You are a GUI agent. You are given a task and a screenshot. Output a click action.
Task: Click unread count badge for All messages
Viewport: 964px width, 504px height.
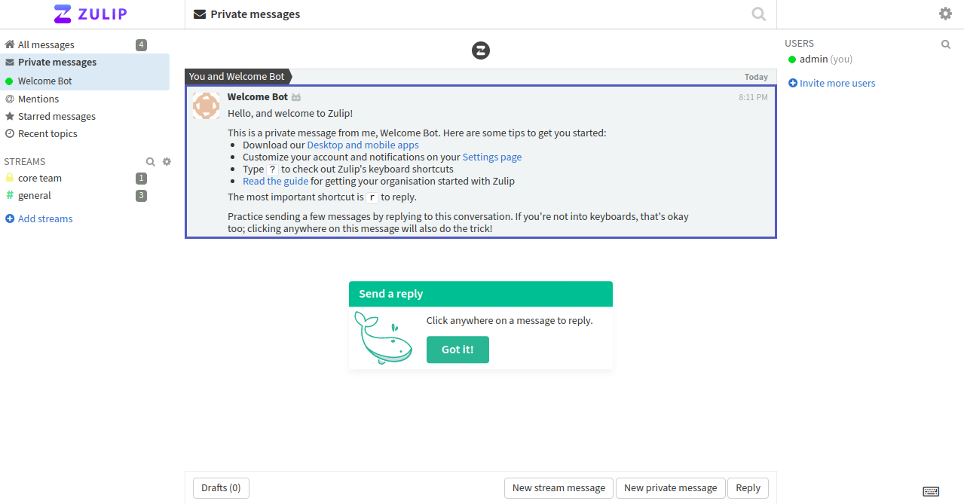coord(141,45)
